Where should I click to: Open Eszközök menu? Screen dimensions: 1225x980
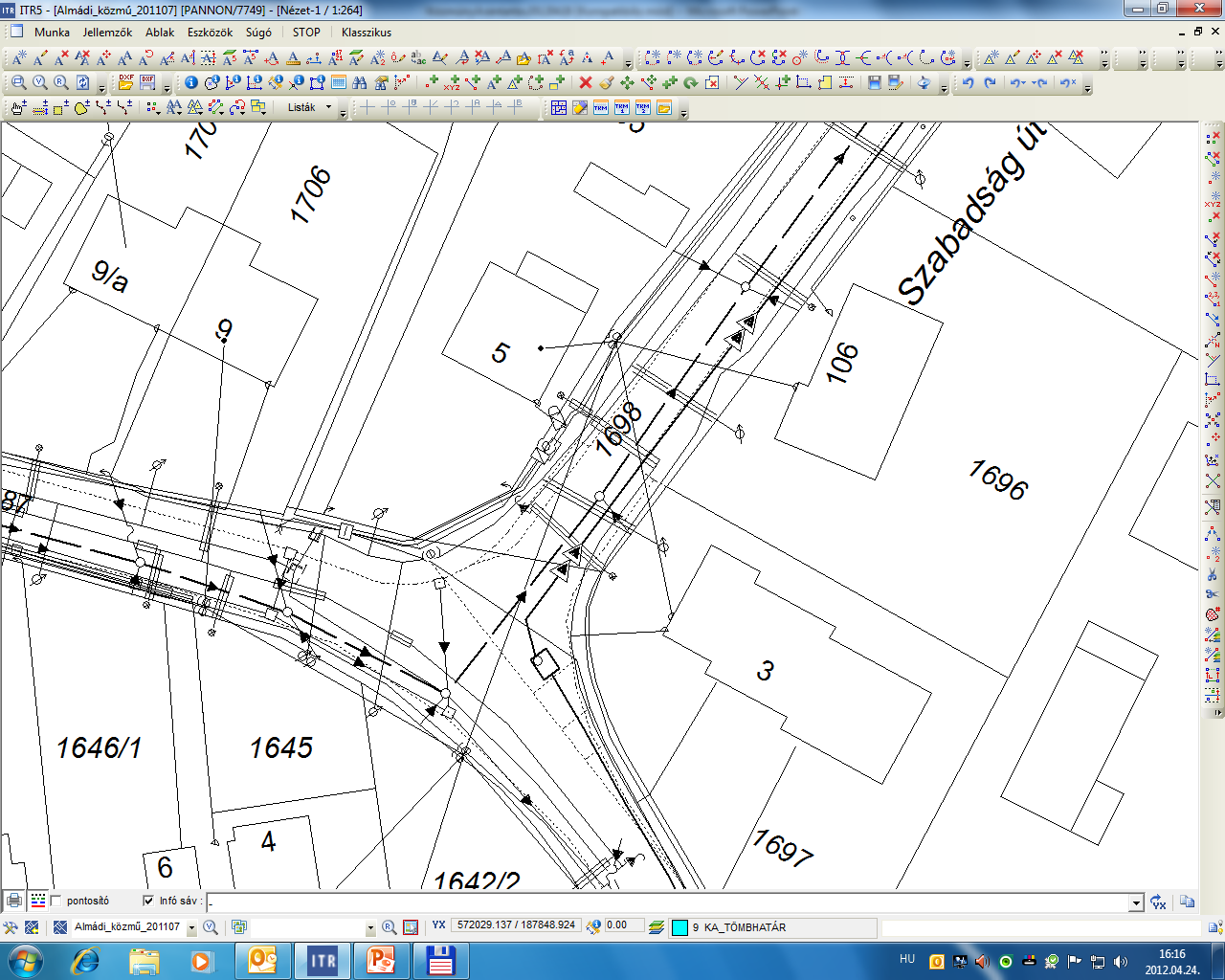pos(210,33)
